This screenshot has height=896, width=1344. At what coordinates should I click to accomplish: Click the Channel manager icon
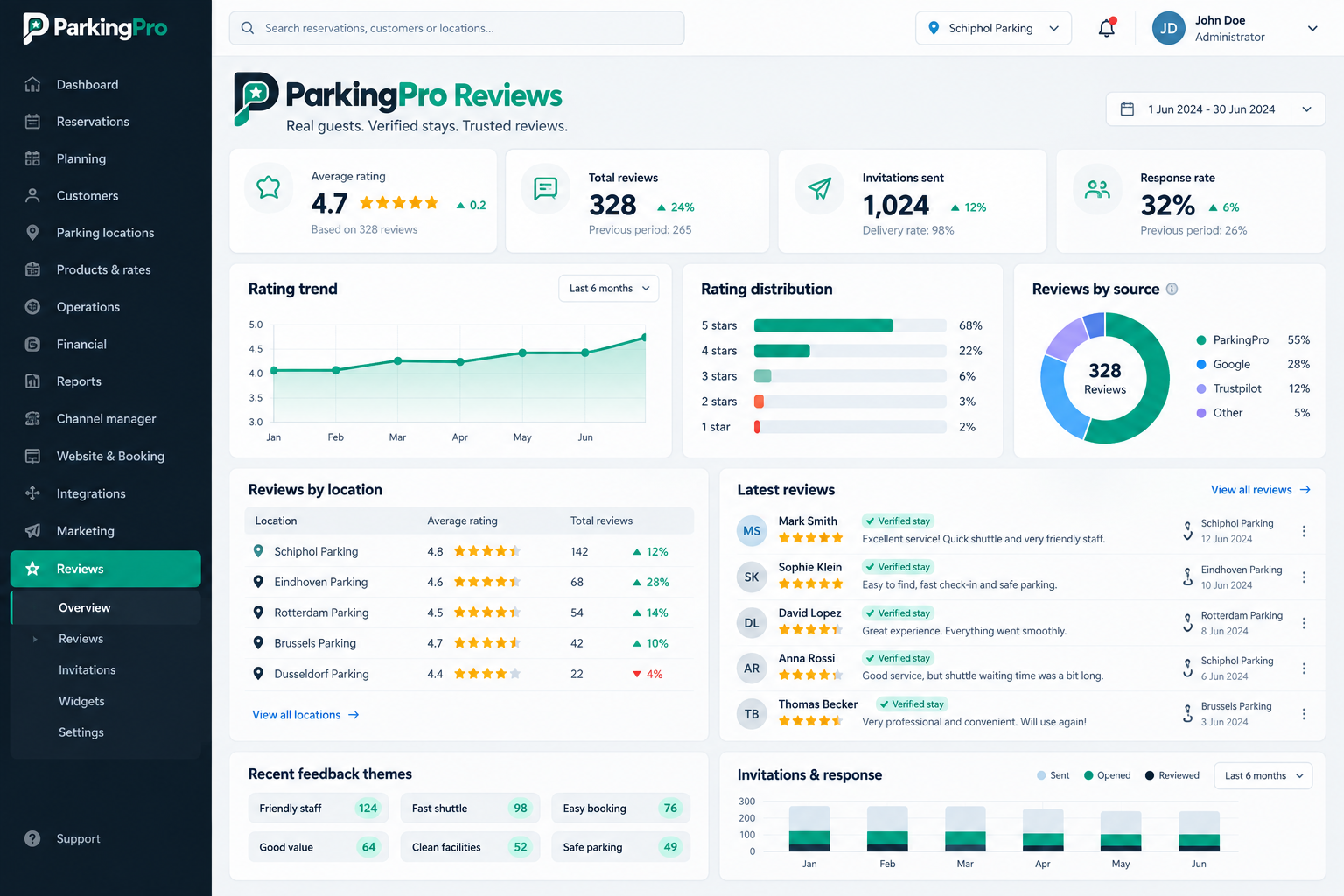(32, 418)
